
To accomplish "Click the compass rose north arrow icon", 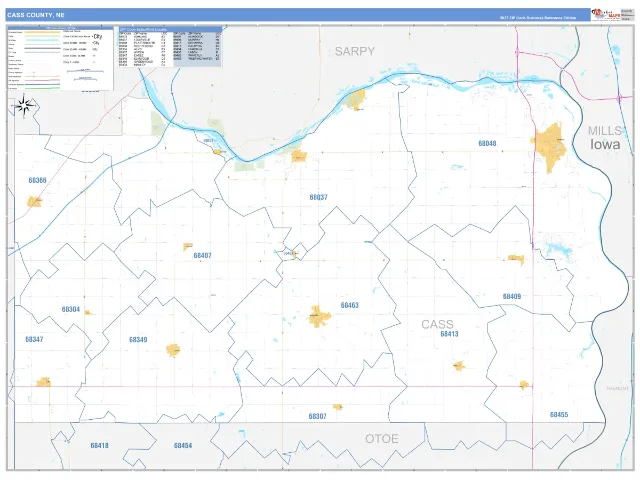I will coord(24,106).
